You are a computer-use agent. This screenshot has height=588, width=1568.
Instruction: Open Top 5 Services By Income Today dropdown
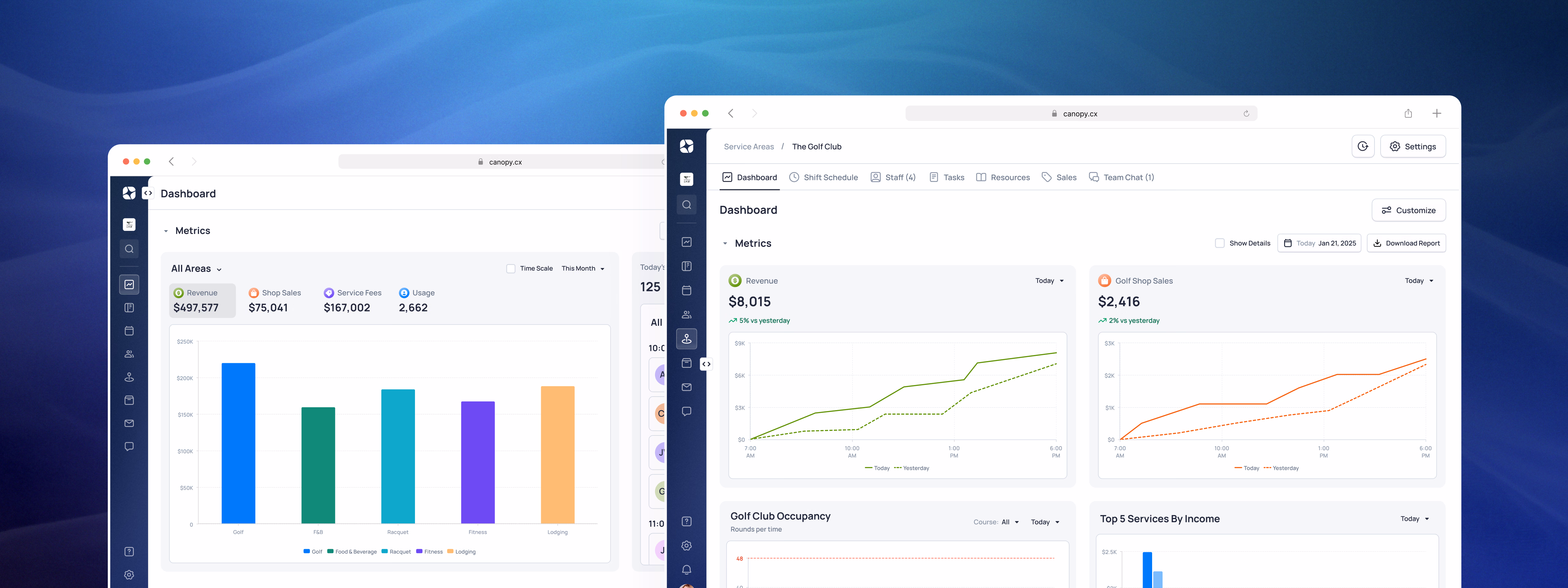tap(1415, 518)
